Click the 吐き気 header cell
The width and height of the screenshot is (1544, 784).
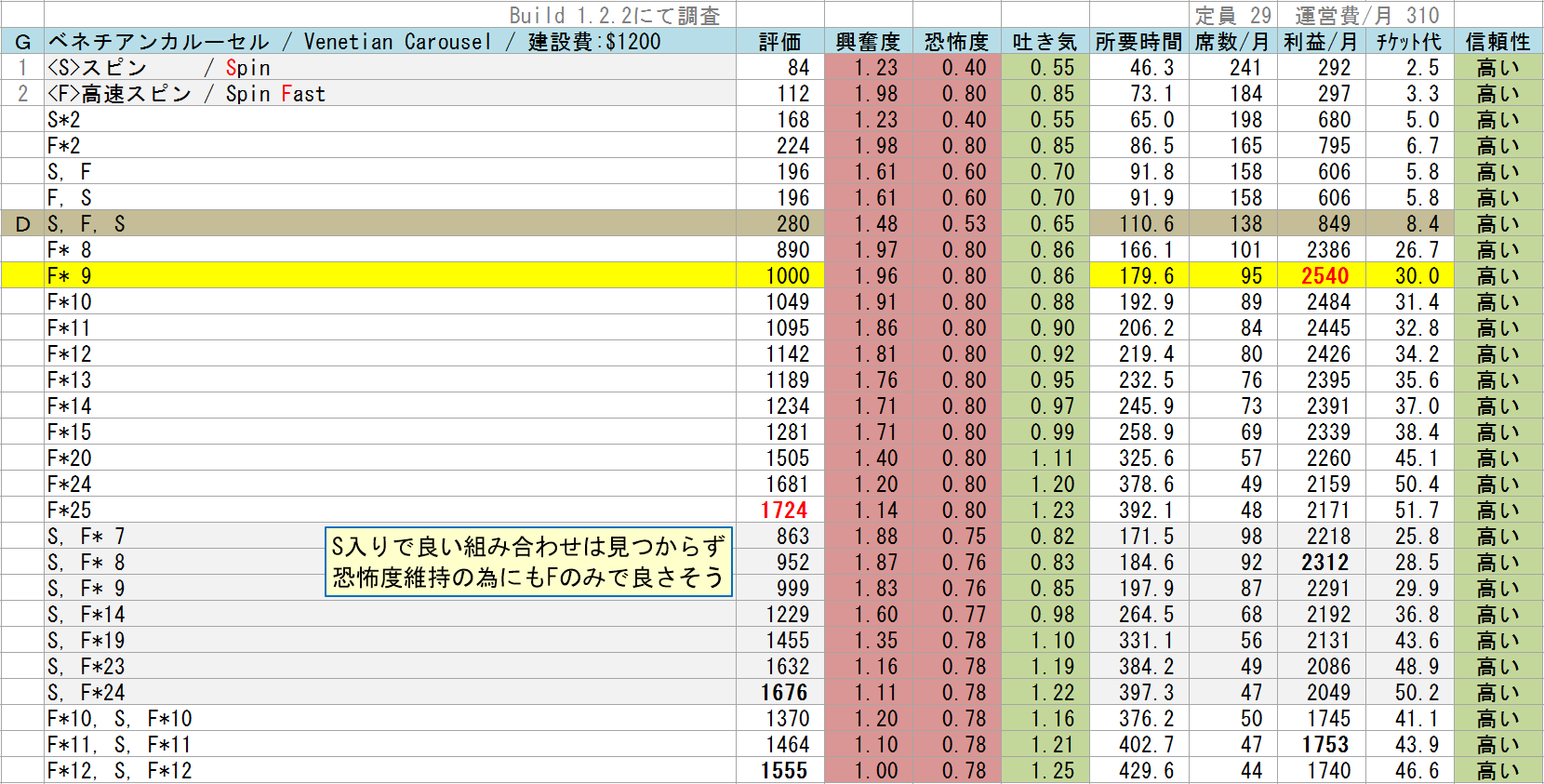pyautogui.click(x=1045, y=42)
